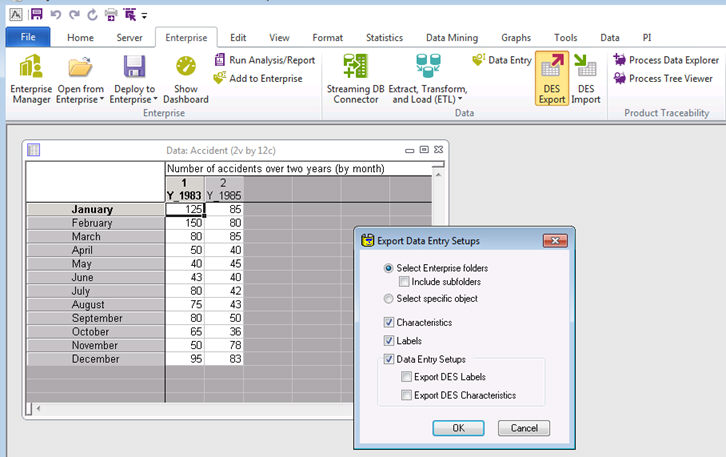The image size is (726, 457).
Task: Select the January row header
Action: 95,209
